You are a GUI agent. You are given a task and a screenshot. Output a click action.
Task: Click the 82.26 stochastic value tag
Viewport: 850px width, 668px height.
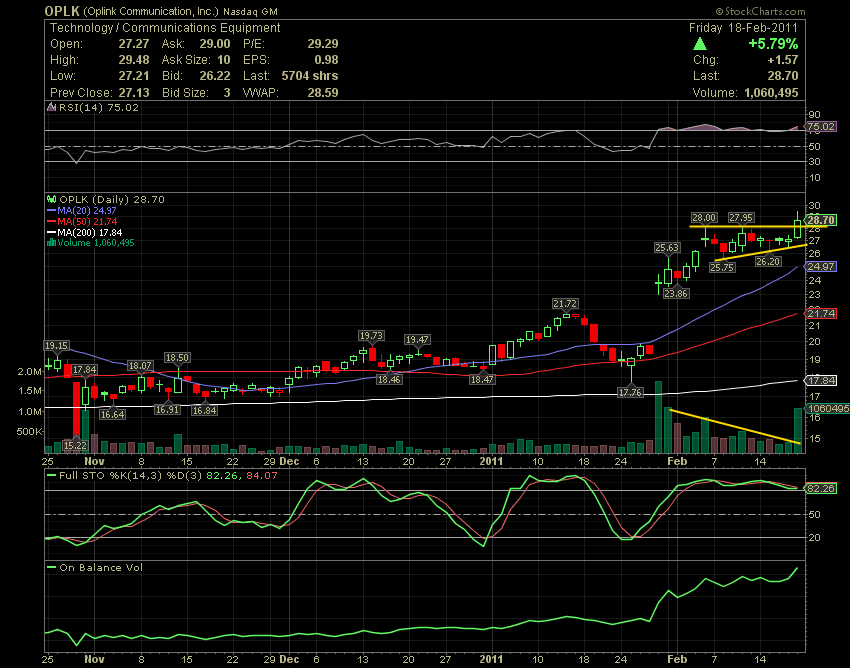pyautogui.click(x=821, y=488)
